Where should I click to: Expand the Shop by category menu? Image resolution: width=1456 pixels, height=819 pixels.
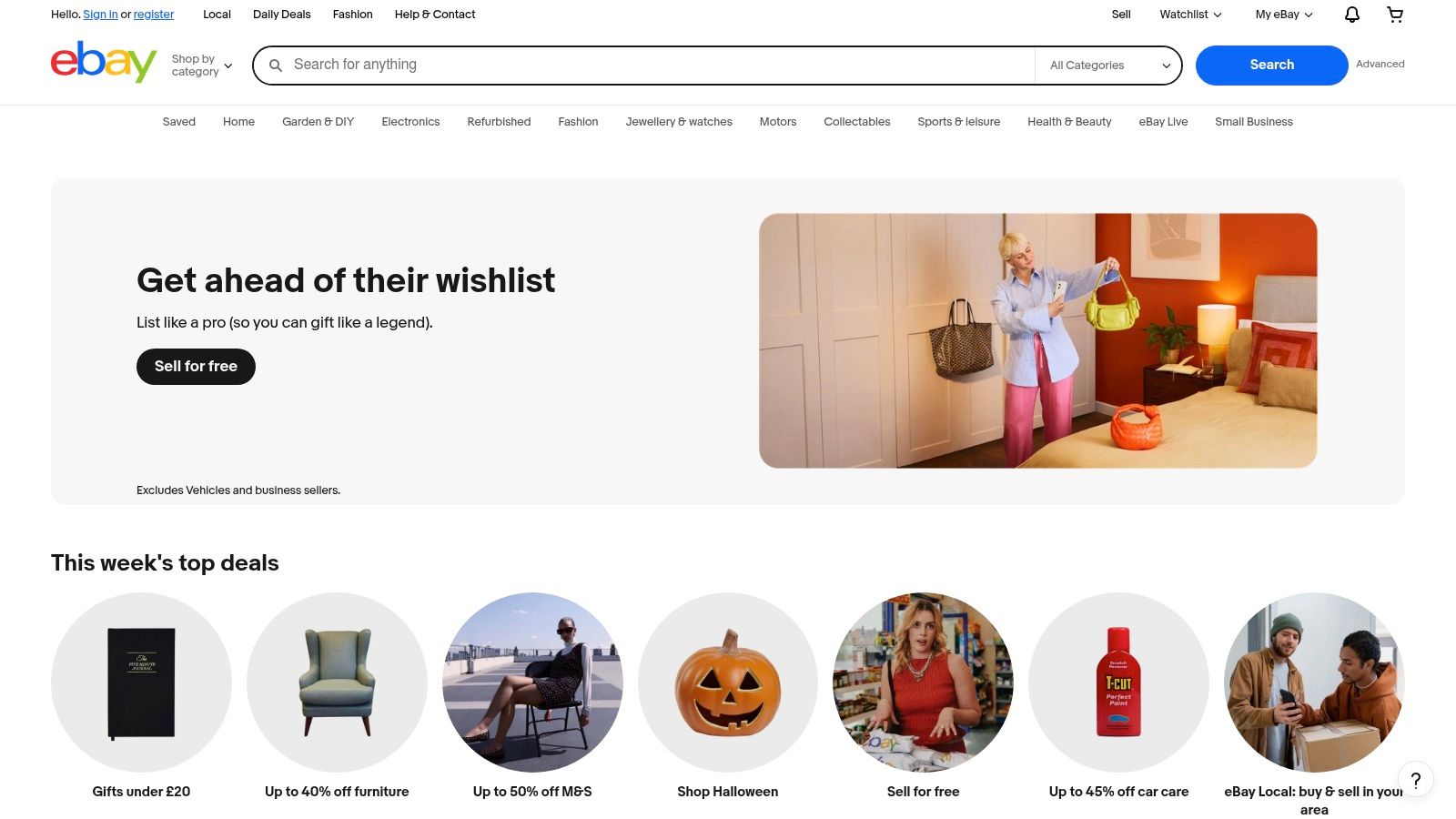click(x=202, y=66)
